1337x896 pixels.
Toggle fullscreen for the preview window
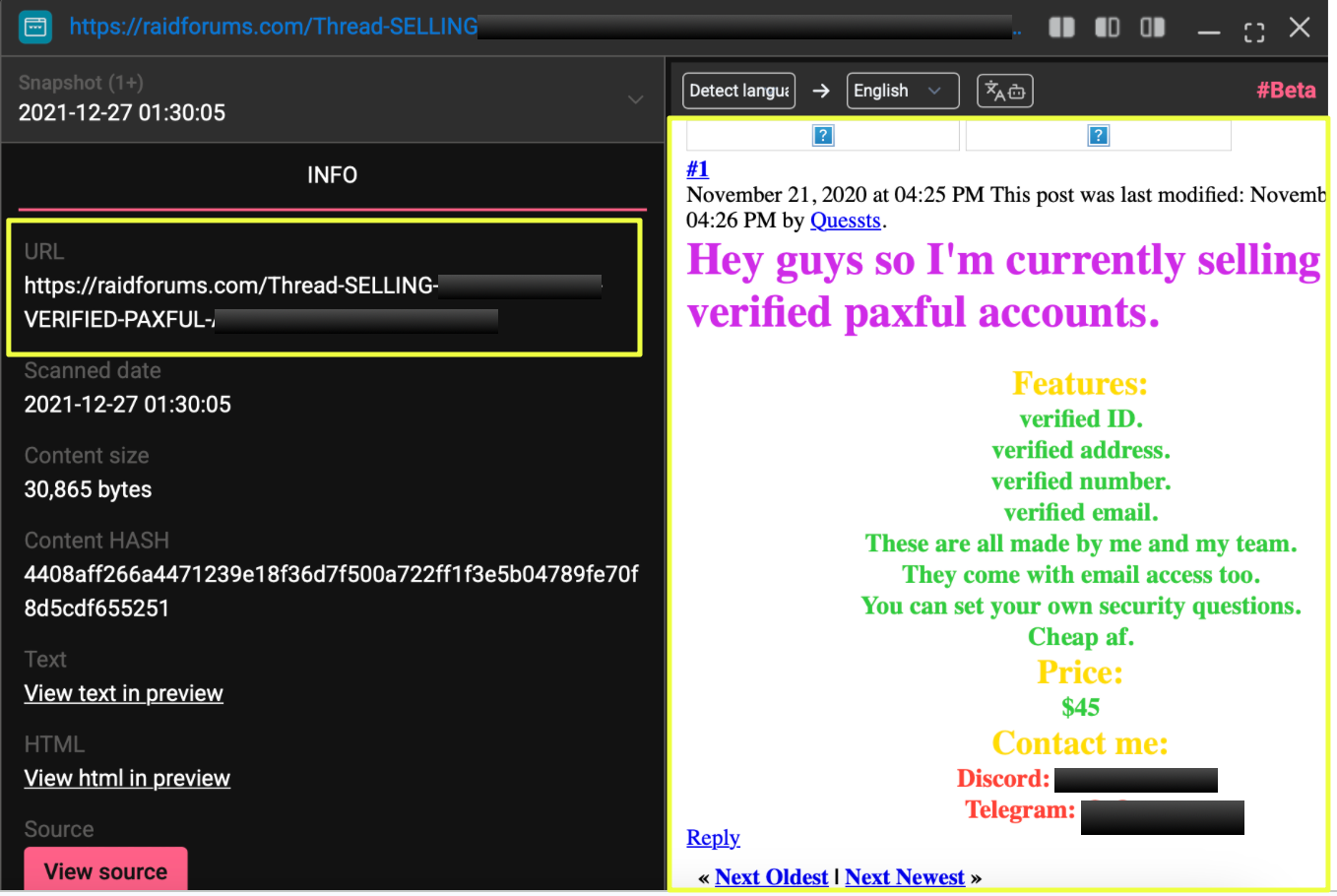tap(1253, 32)
